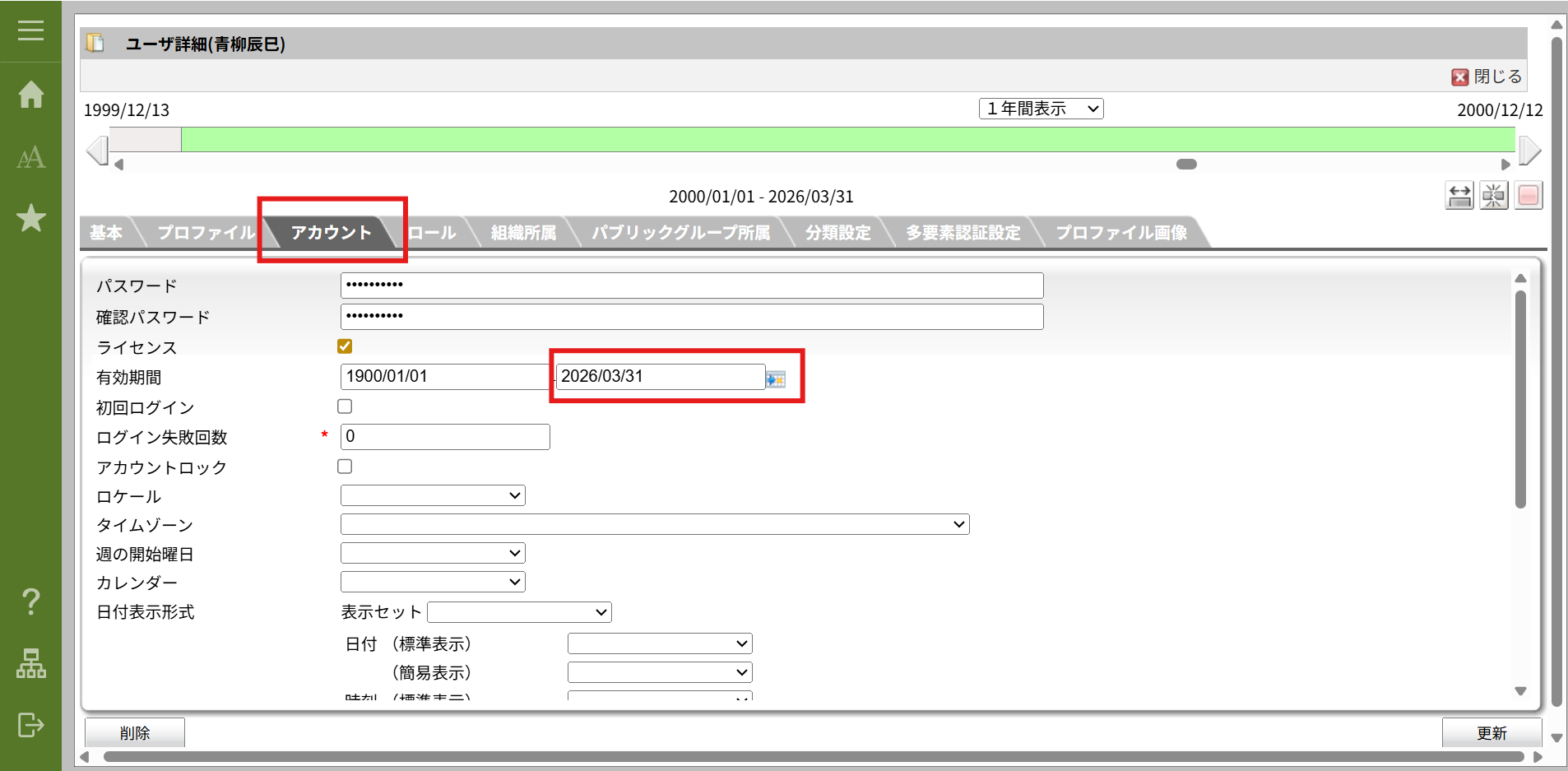
Task: Open the タイムゾーン dropdown
Action: click(x=655, y=524)
